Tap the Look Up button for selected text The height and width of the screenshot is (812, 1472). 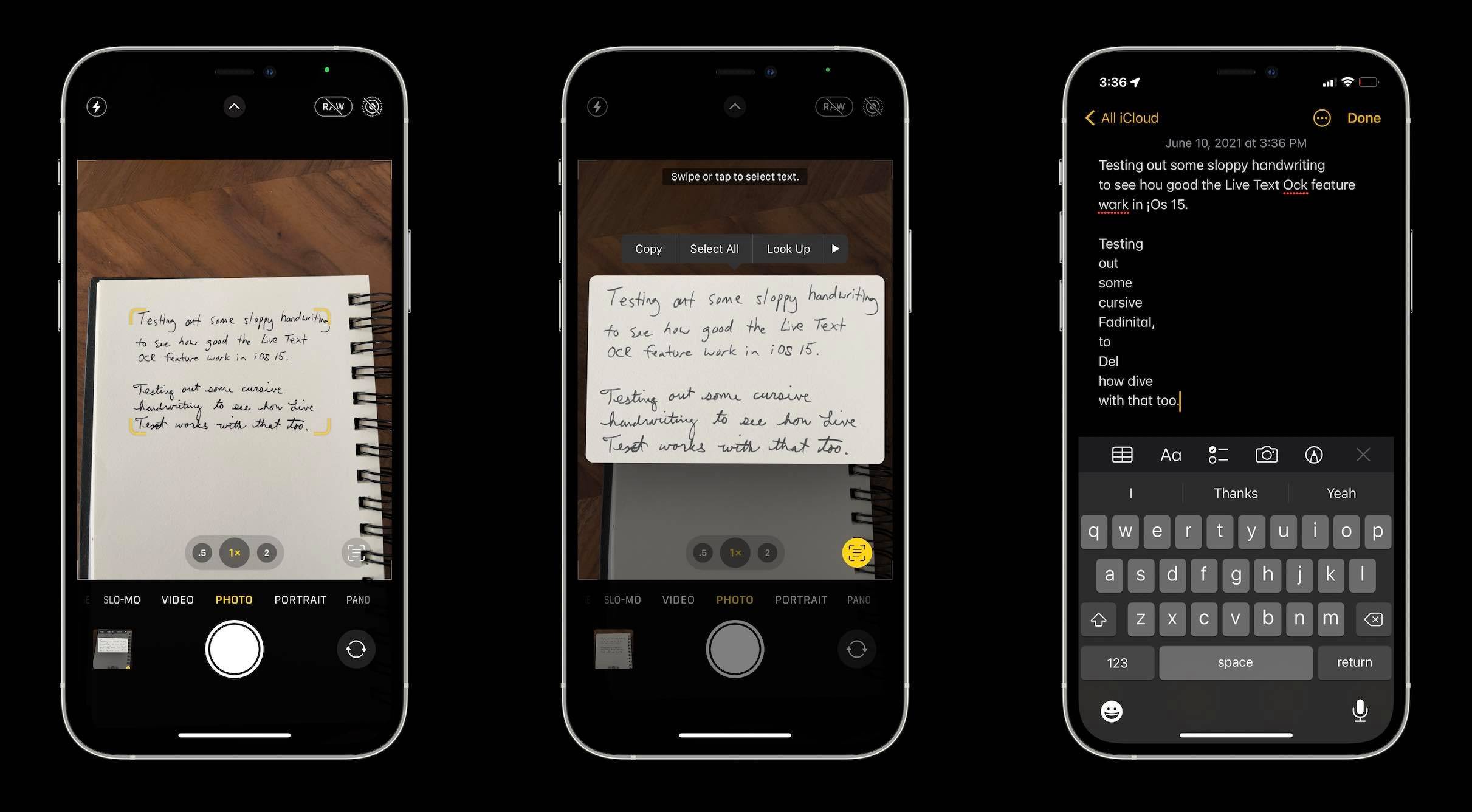(788, 248)
